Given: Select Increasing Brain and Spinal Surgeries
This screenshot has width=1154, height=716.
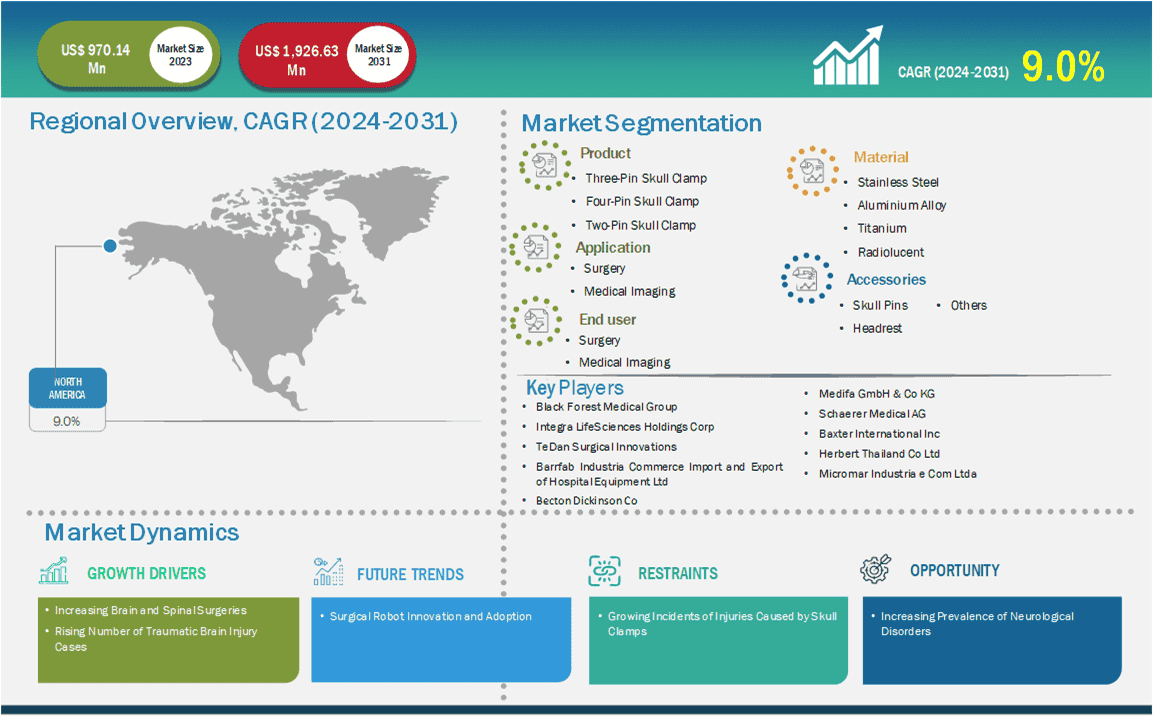Looking at the screenshot, I should 150,610.
